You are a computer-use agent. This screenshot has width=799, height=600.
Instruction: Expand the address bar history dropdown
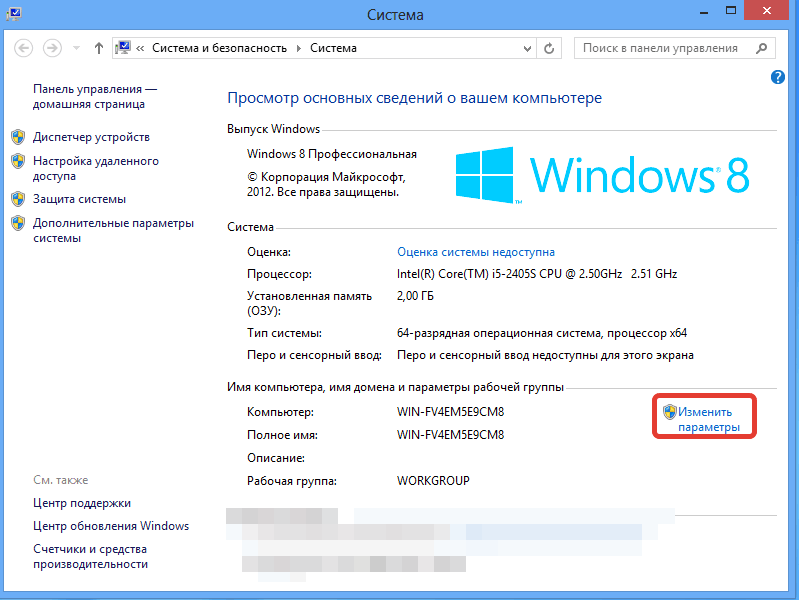coord(527,49)
